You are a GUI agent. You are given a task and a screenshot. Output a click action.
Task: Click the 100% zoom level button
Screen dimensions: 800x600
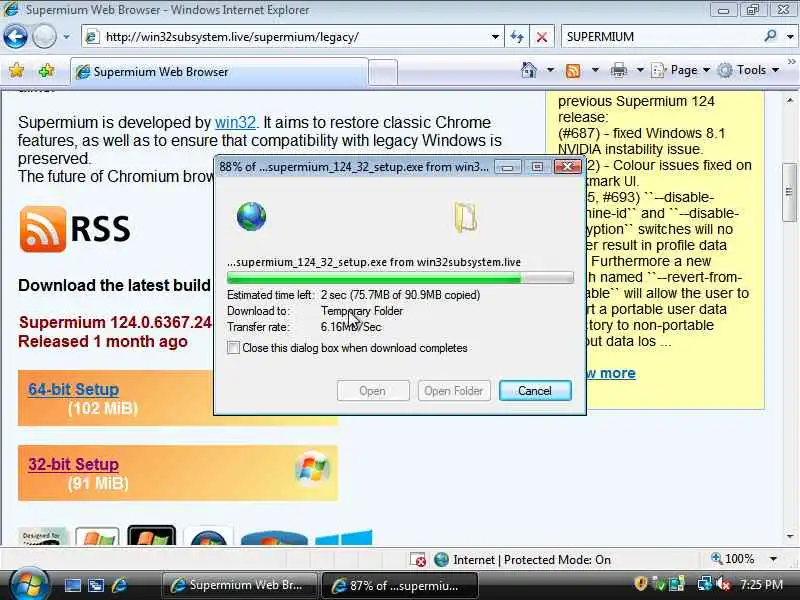pos(733,559)
